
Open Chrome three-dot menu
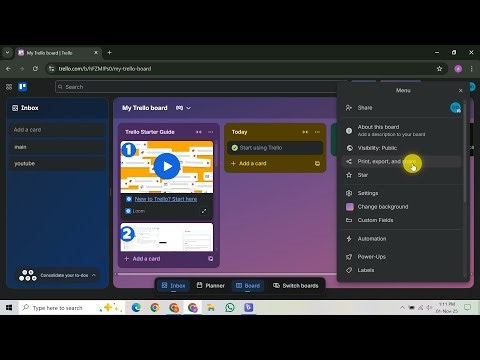[x=471, y=69]
